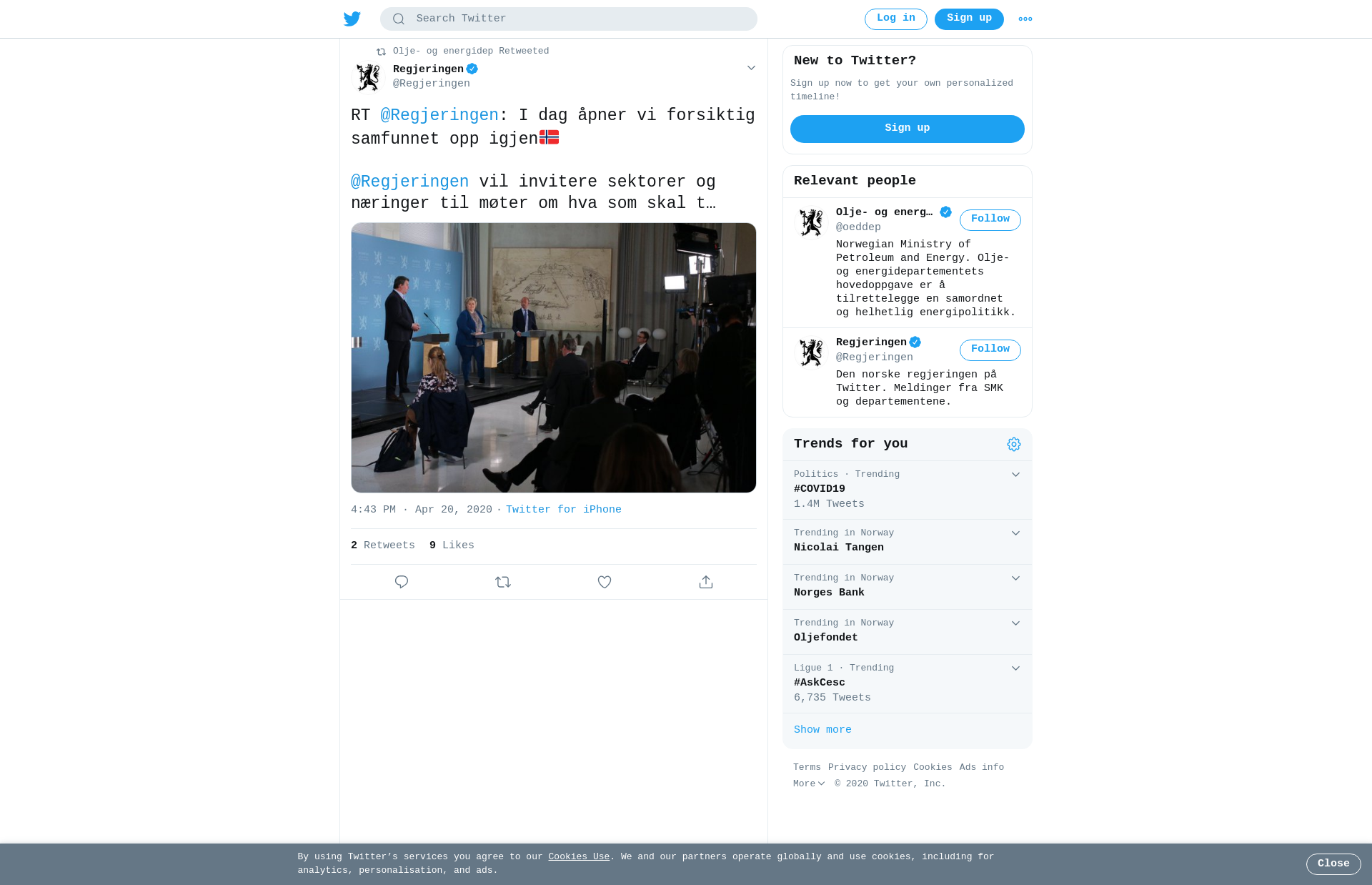
Task: Follow the Regjeringen account in sidebar
Action: point(990,350)
